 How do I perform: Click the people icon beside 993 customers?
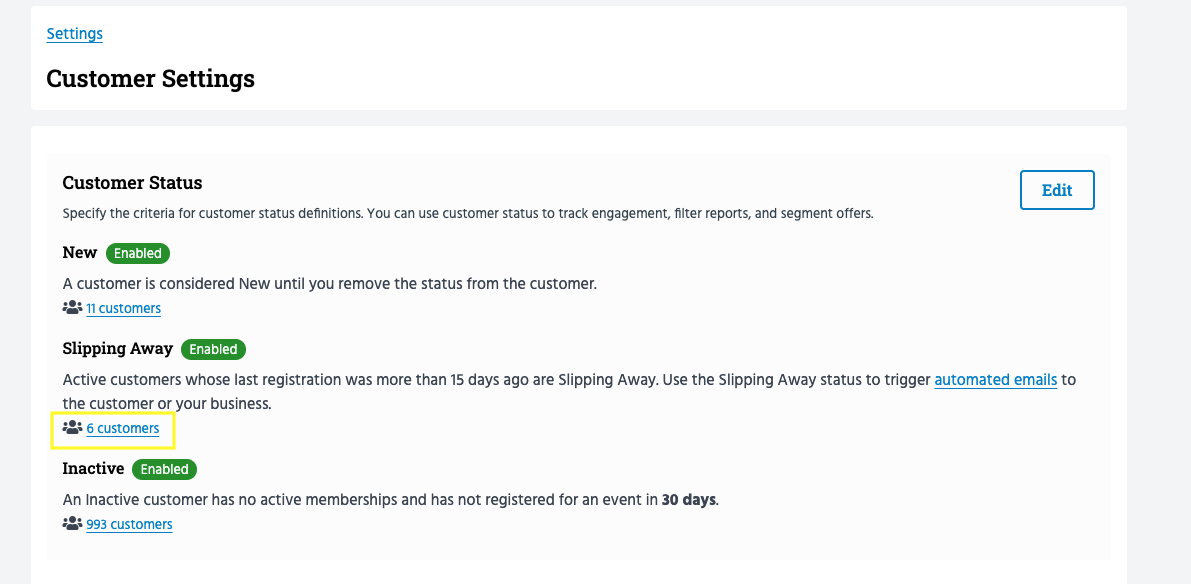[72, 524]
